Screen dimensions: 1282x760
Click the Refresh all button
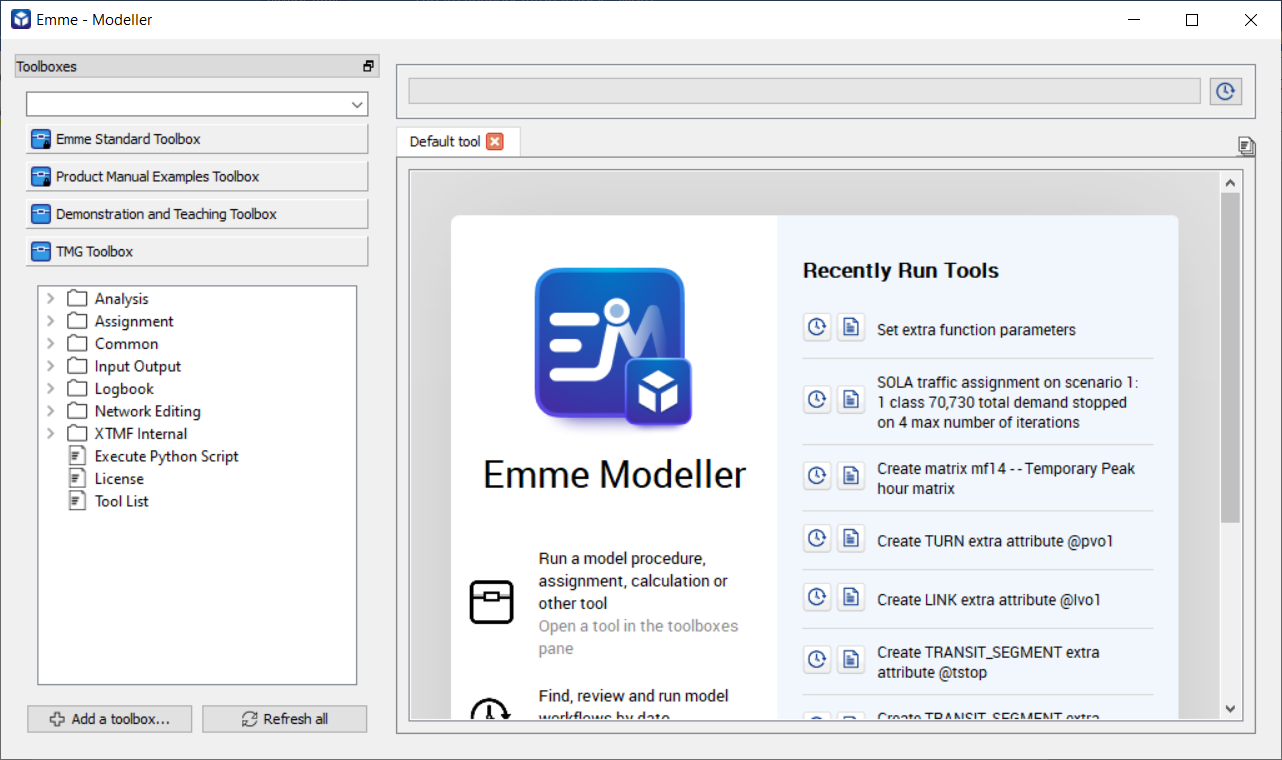tap(285, 719)
